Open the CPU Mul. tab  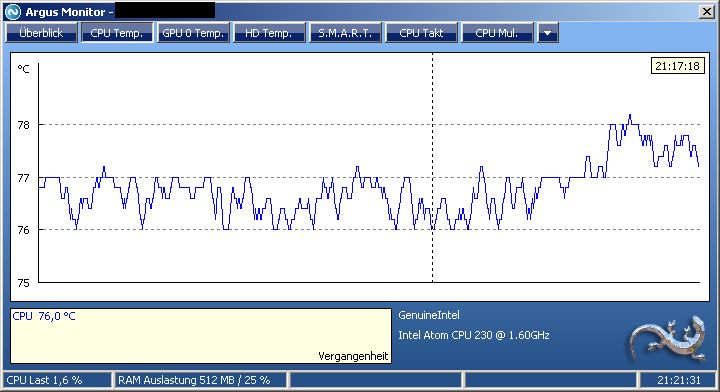click(x=497, y=33)
